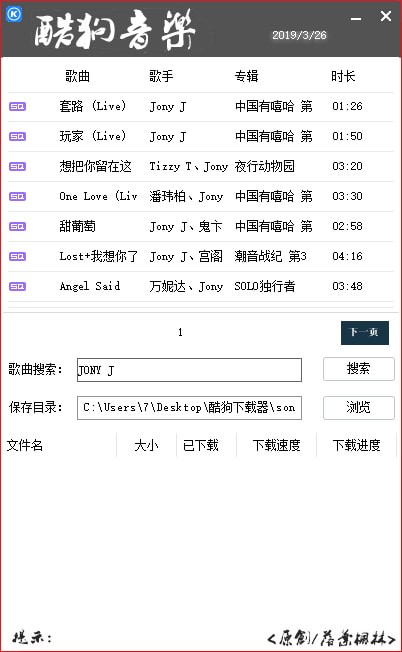Click album SOLO独行者
Viewport: 402px width, 652px height.
coord(265,286)
